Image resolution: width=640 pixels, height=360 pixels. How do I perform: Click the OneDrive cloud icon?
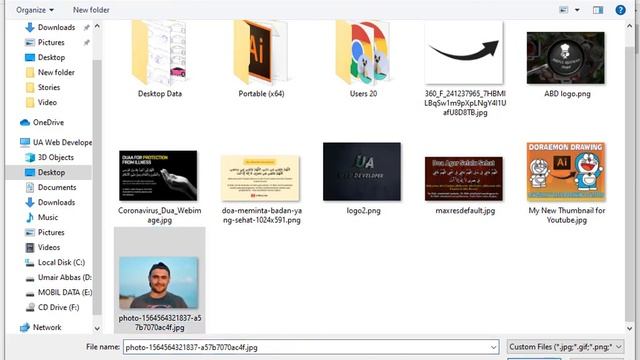(x=25, y=122)
